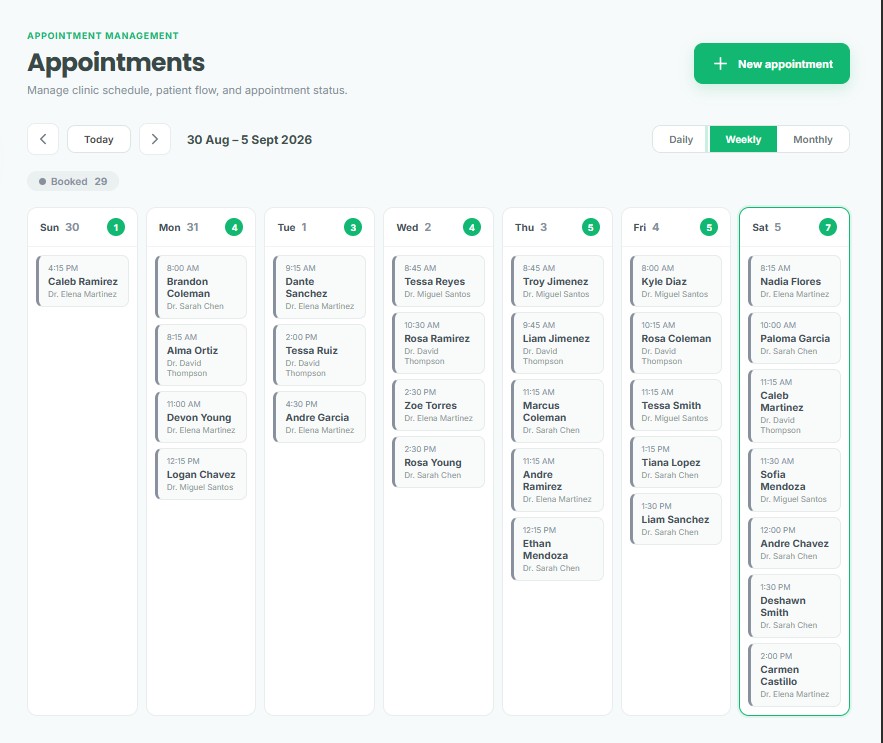883x743 pixels.
Task: Click the Thu 3 appointment count badge
Action: tap(591, 228)
